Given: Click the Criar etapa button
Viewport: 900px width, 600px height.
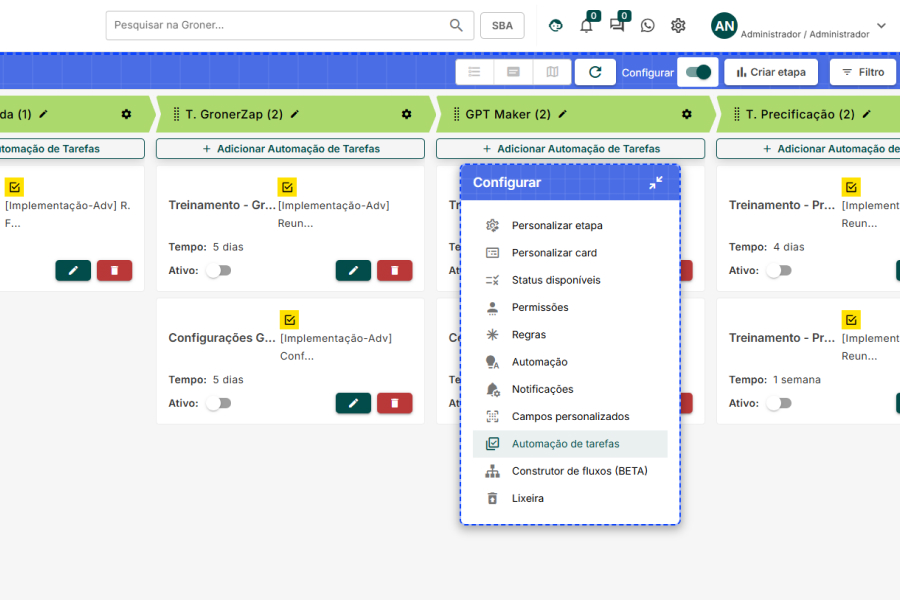Looking at the screenshot, I should pos(771,72).
